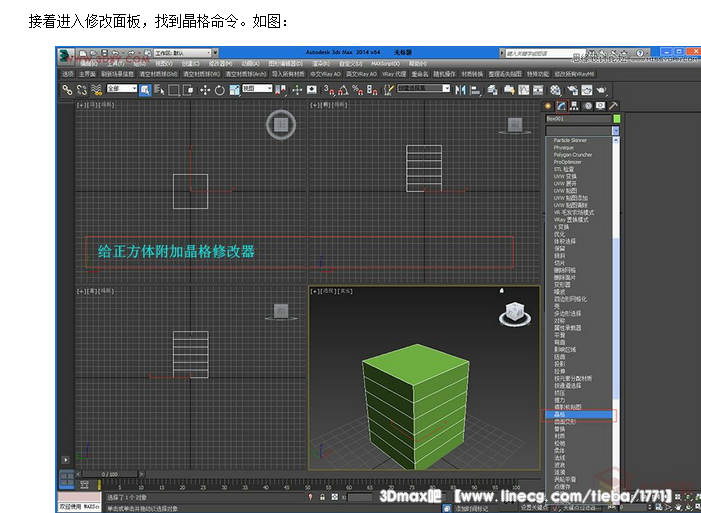The height and width of the screenshot is (513, 701).
Task: Select the Unlink Selection tool icon
Action: 82,90
